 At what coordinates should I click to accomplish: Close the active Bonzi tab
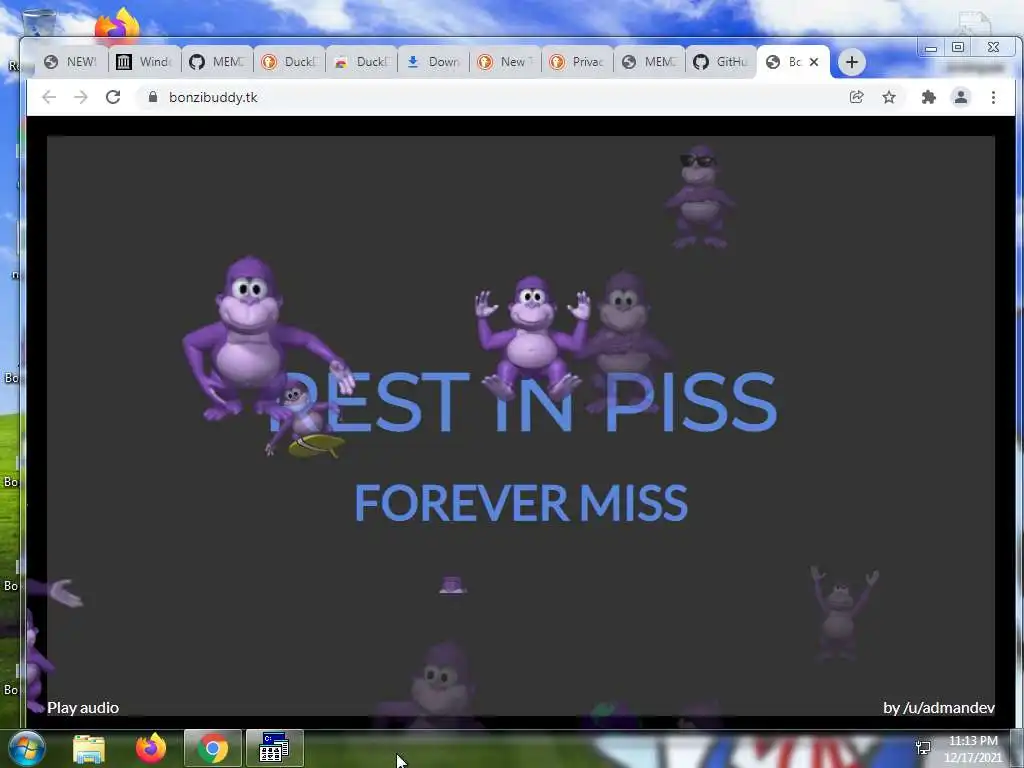tap(814, 62)
